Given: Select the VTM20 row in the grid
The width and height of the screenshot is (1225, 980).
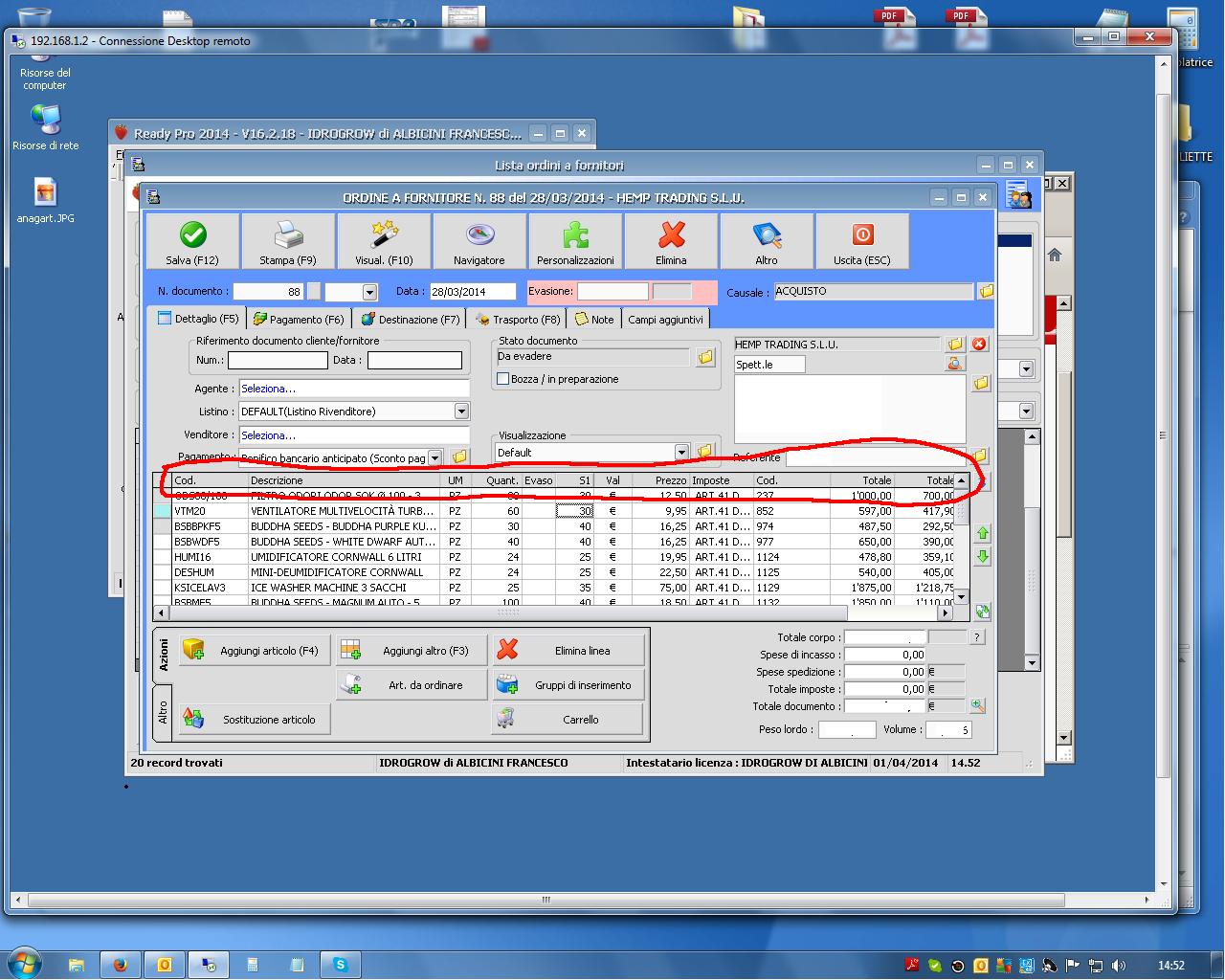Looking at the screenshot, I should 555,511.
